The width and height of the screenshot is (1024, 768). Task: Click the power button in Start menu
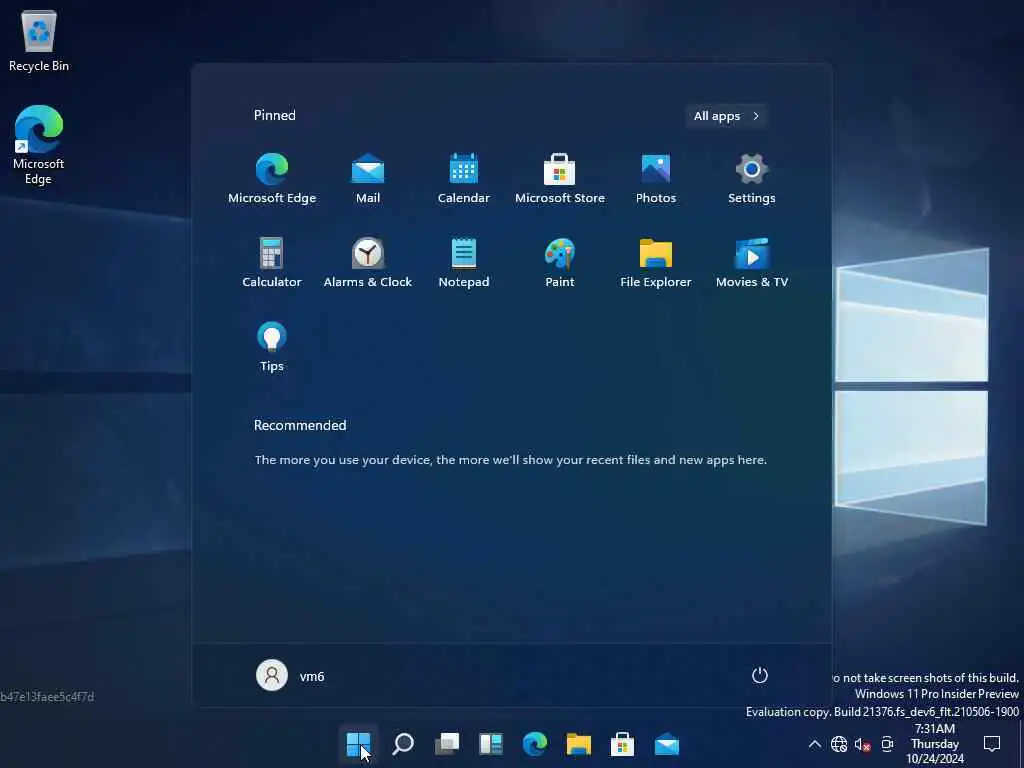[x=760, y=675]
